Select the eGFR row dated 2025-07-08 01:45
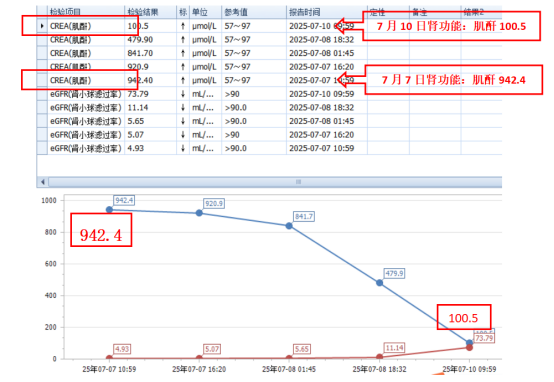 (269, 121)
